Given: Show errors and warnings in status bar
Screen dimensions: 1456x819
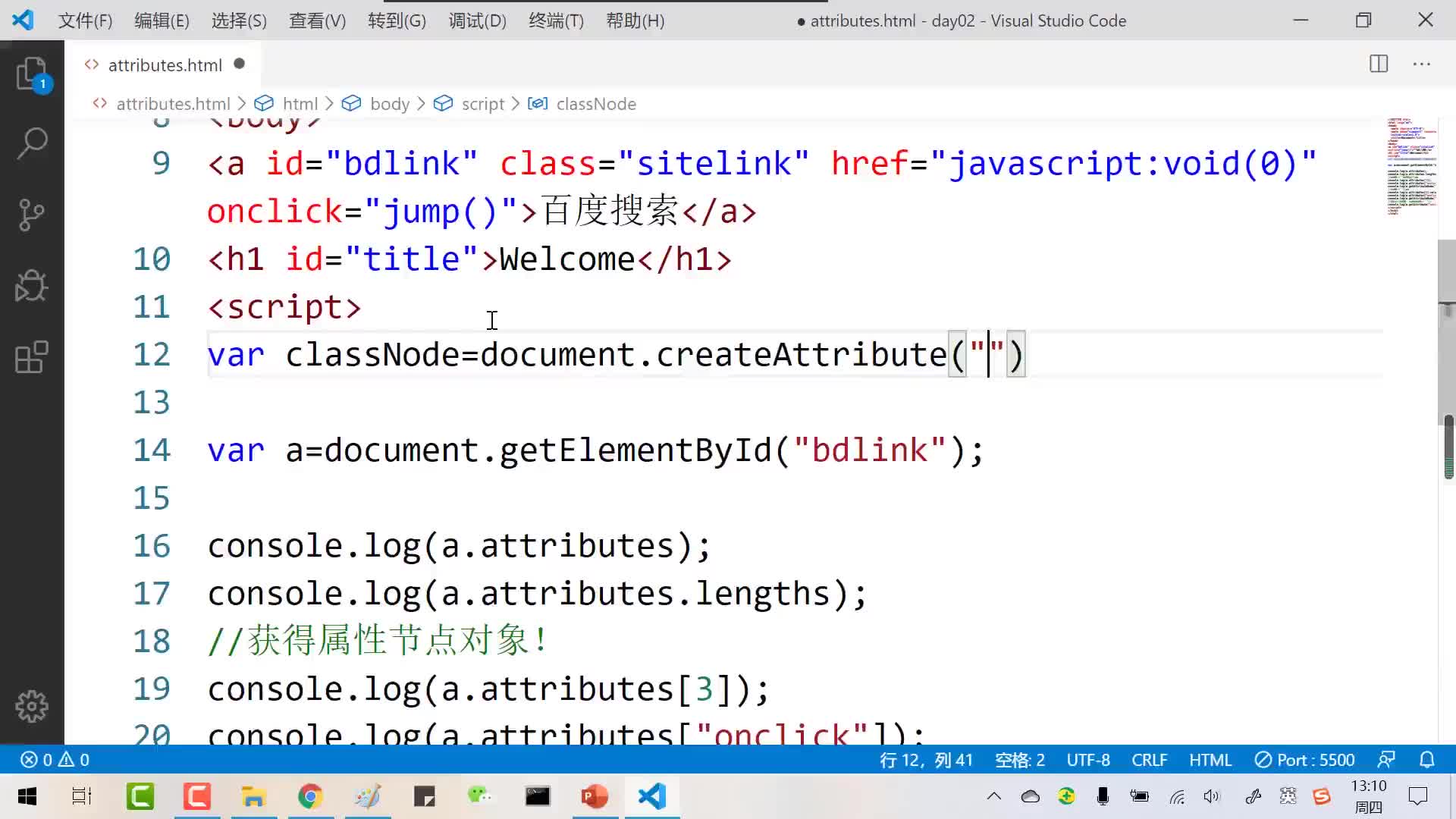Looking at the screenshot, I should click(55, 759).
